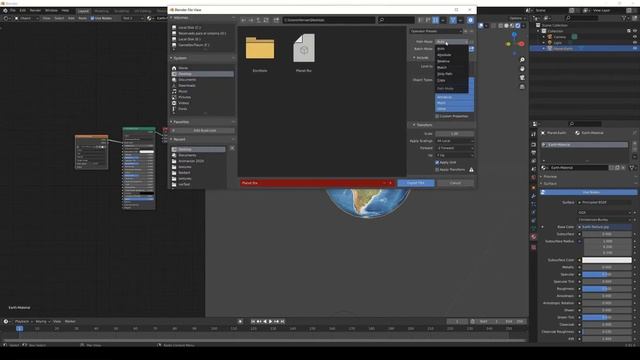Open the Material properties tab
Image resolution: width=640 pixels, height=360 pixels.
click(x=533, y=237)
